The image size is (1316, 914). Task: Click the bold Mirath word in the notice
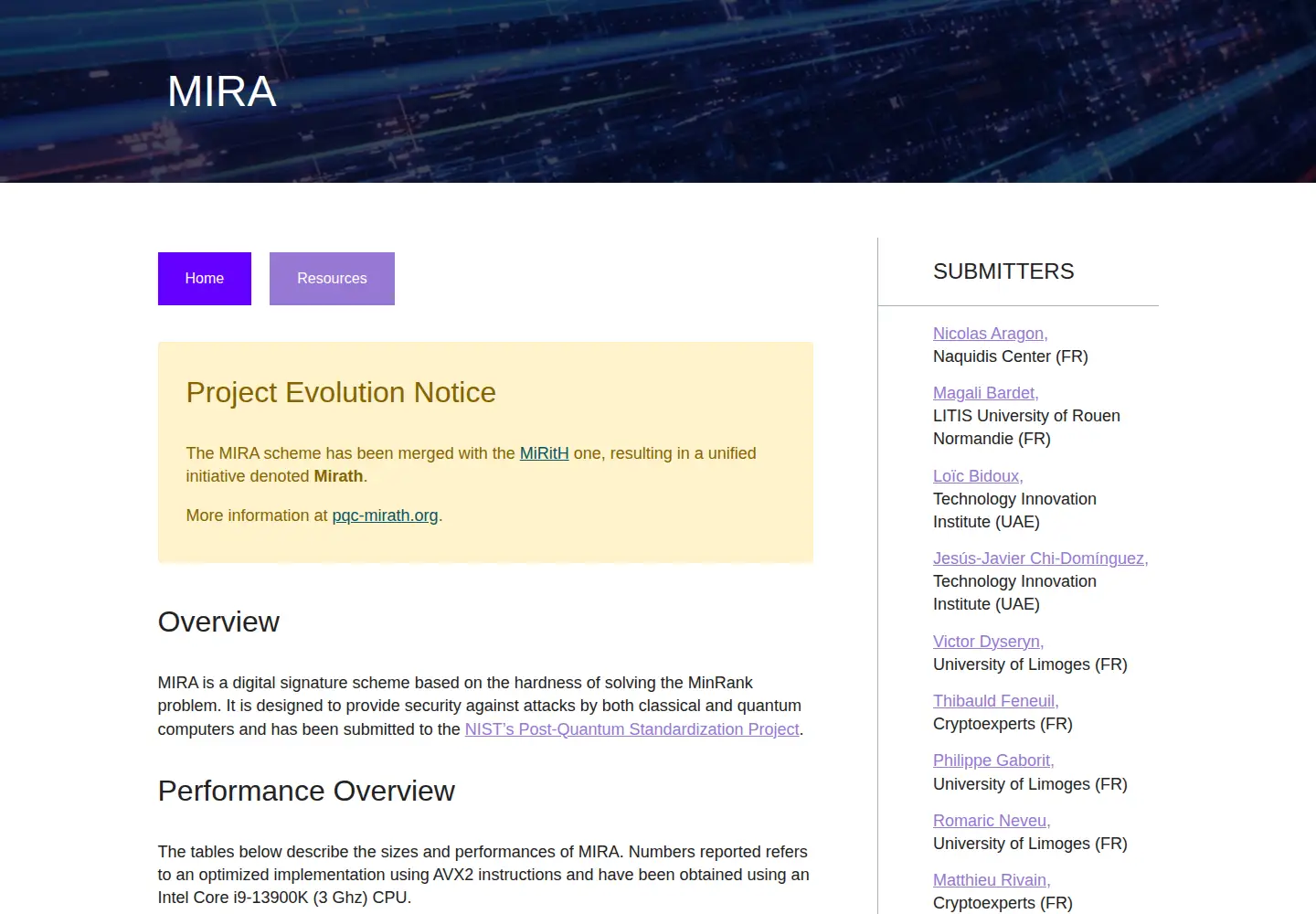point(338,476)
